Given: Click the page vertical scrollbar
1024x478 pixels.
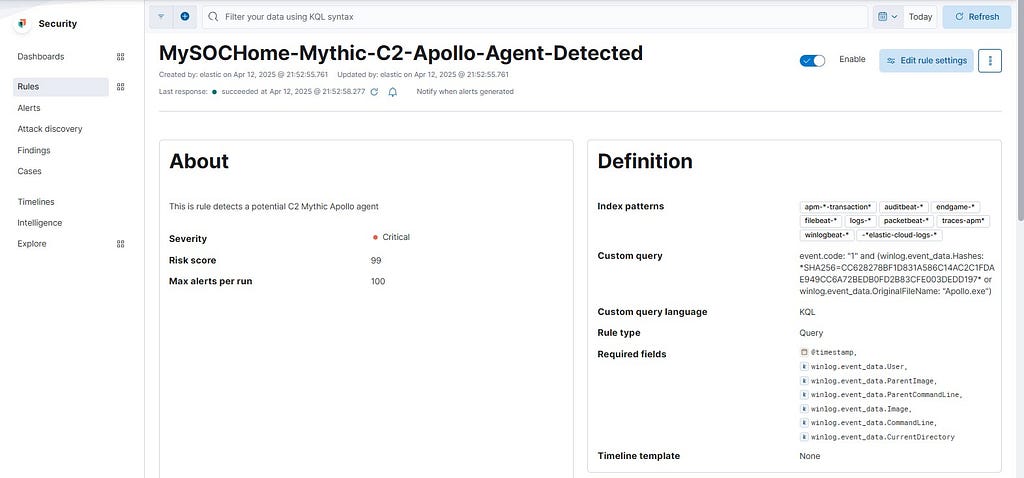Looking at the screenshot, I should click(1021, 111).
